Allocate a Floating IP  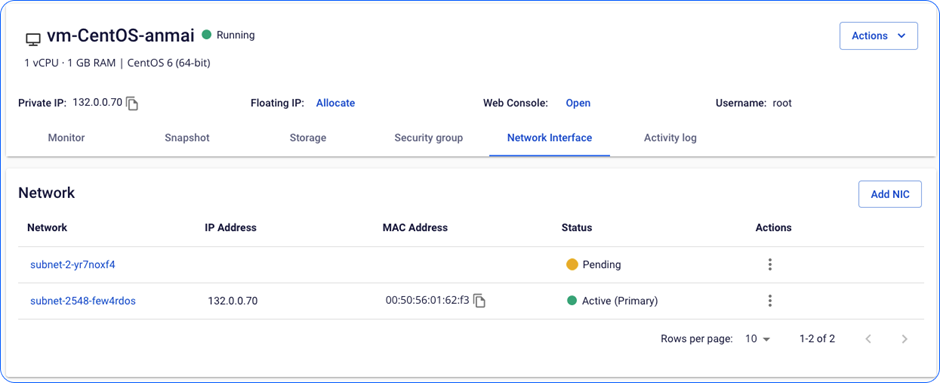336,103
